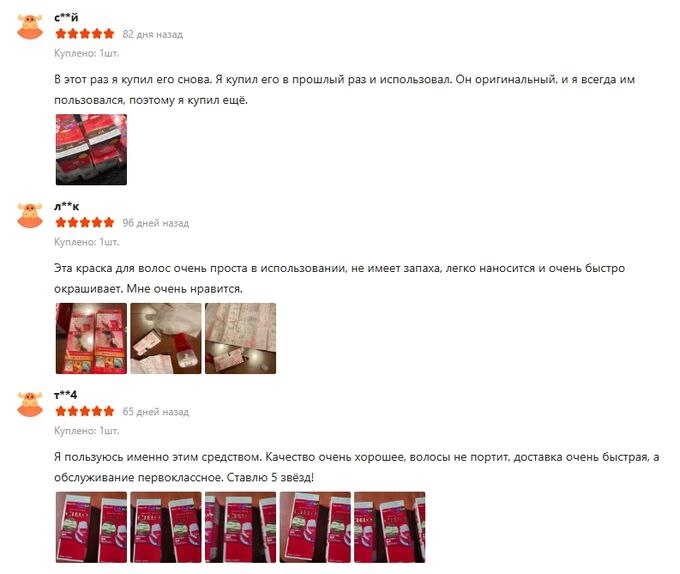Viewport: 680px width, 574px height.
Task: Click the username т**4
Action: coord(65,395)
